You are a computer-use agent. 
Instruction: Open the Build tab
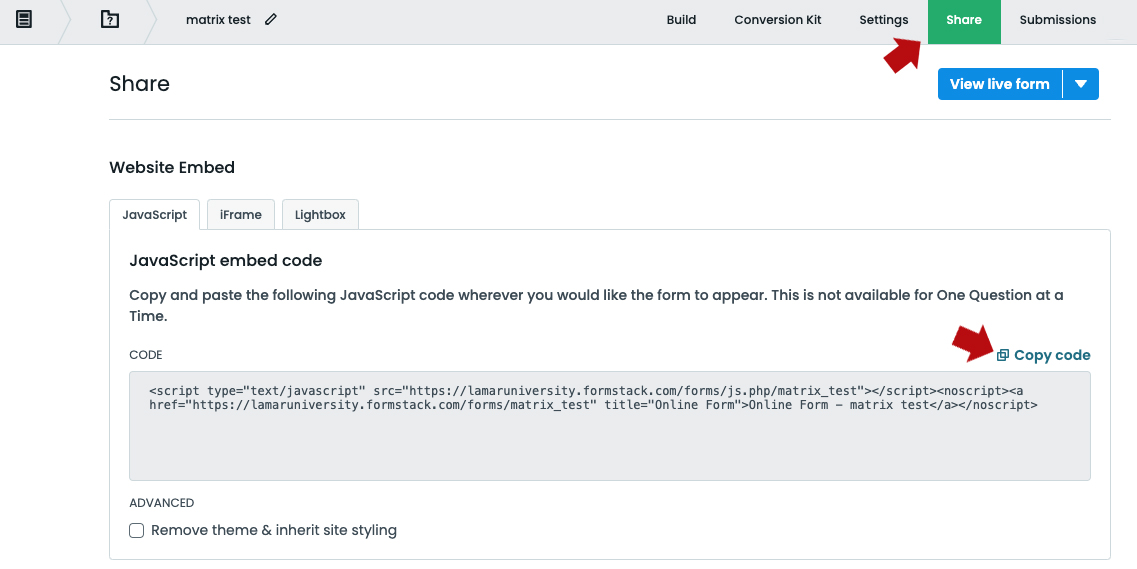(681, 20)
